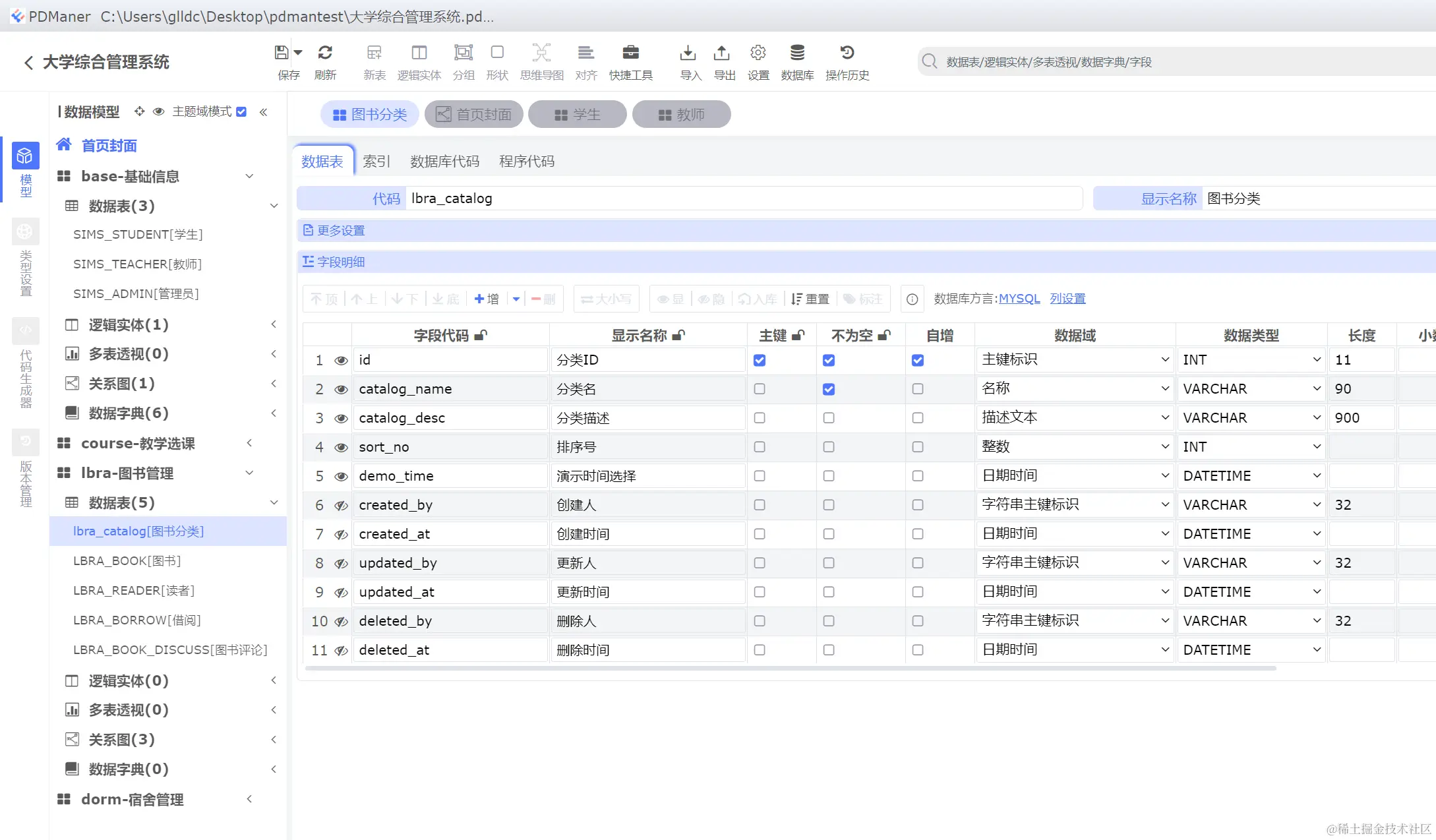Click the 导入 import icon
Image resolution: width=1436 pixels, height=840 pixels.
click(688, 53)
